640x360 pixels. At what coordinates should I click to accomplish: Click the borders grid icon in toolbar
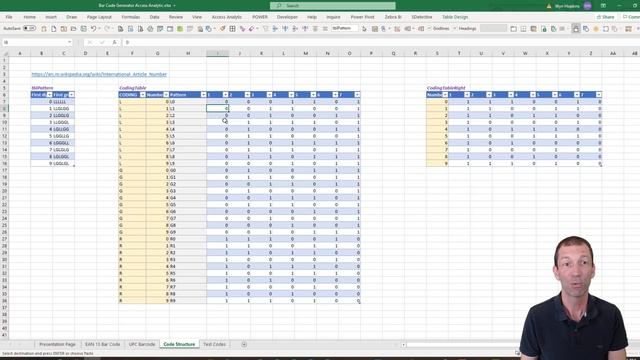coord(232,29)
